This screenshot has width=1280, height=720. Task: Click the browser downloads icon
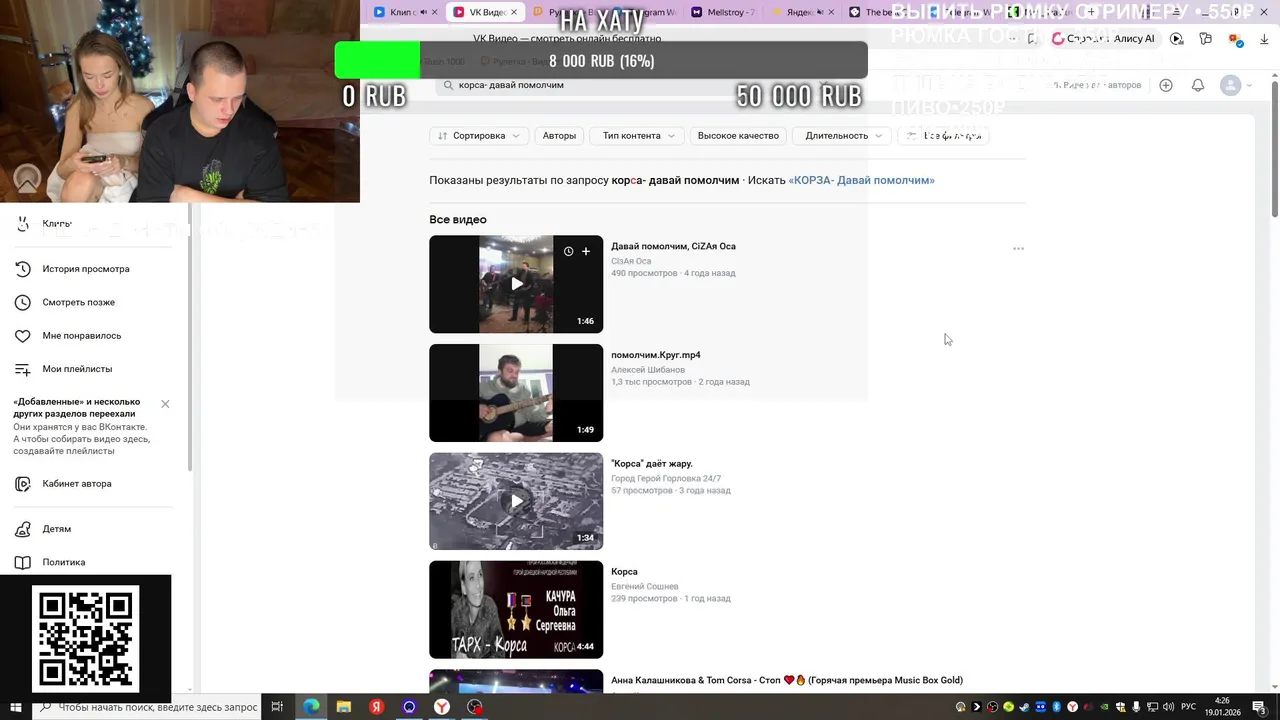click(x=1262, y=39)
